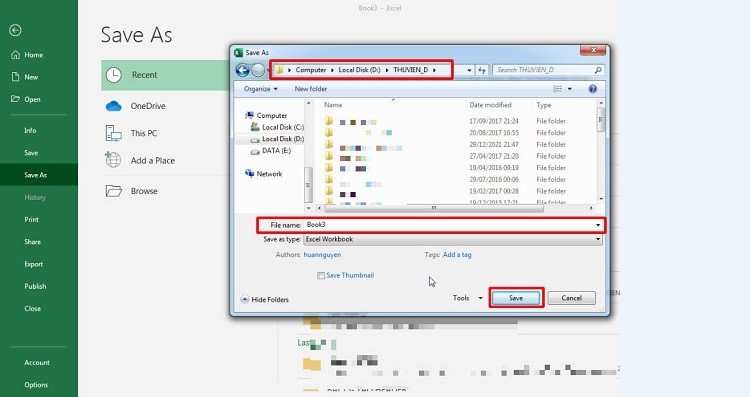Click the refresh address bar icon
Viewport: 750px width, 397px height.
482,70
